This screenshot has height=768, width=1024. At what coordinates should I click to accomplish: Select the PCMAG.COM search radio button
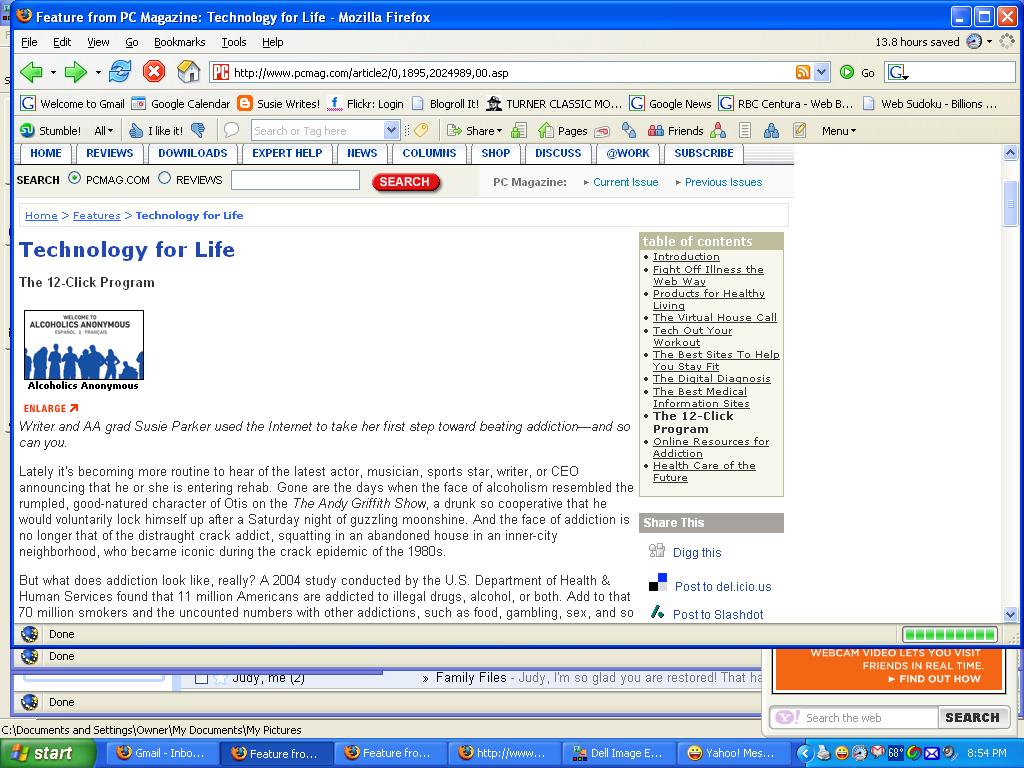tap(75, 178)
